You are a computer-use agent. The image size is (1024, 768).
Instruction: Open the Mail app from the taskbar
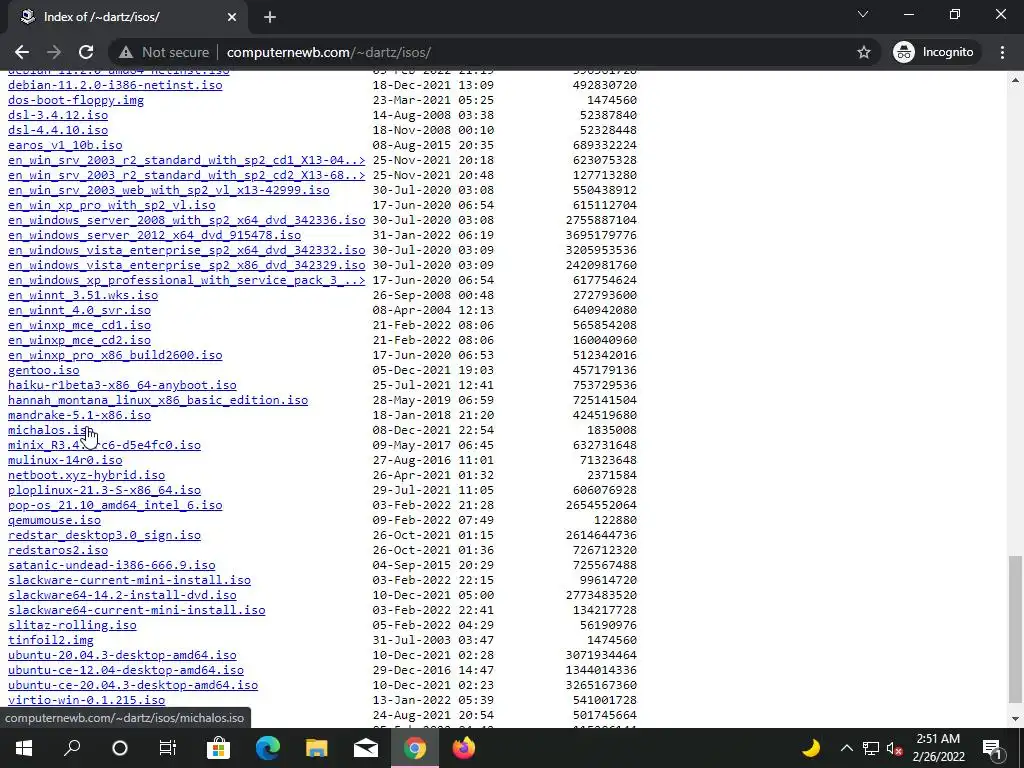tap(366, 748)
